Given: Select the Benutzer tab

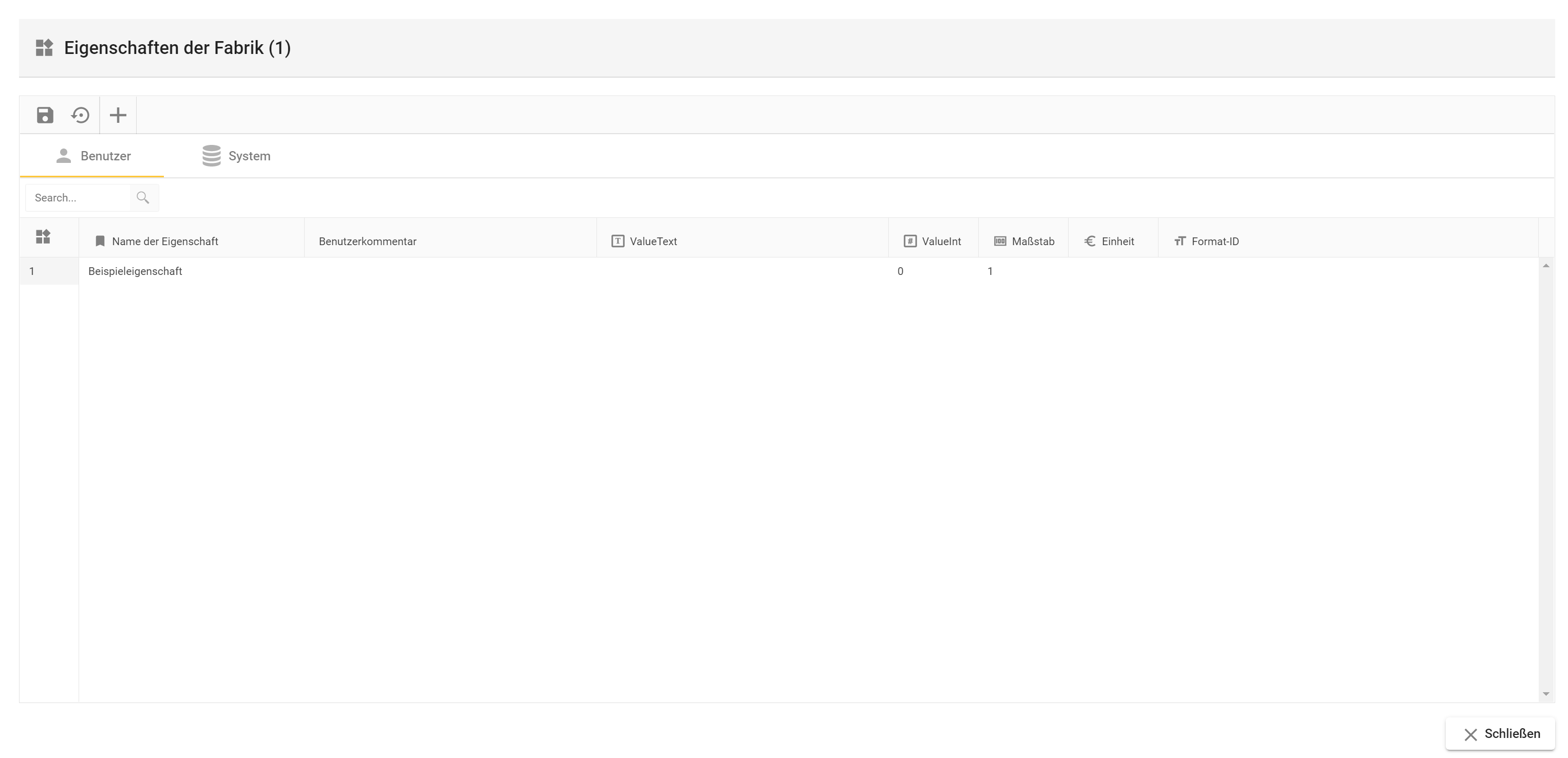Looking at the screenshot, I should [93, 156].
